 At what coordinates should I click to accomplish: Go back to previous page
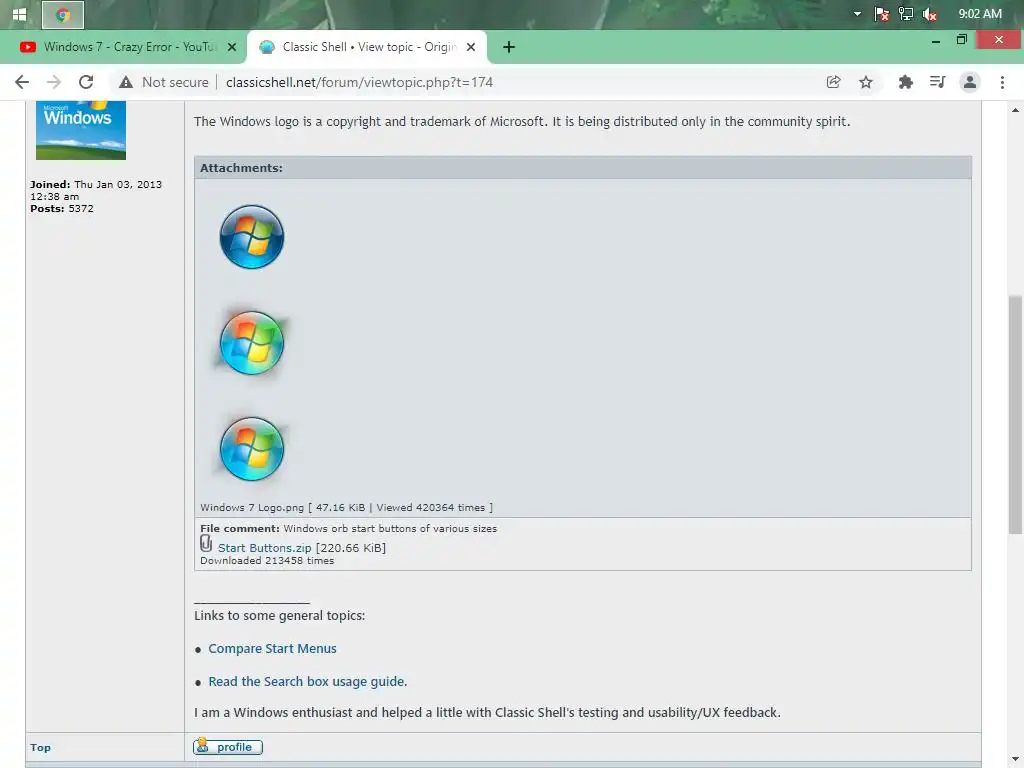point(22,82)
